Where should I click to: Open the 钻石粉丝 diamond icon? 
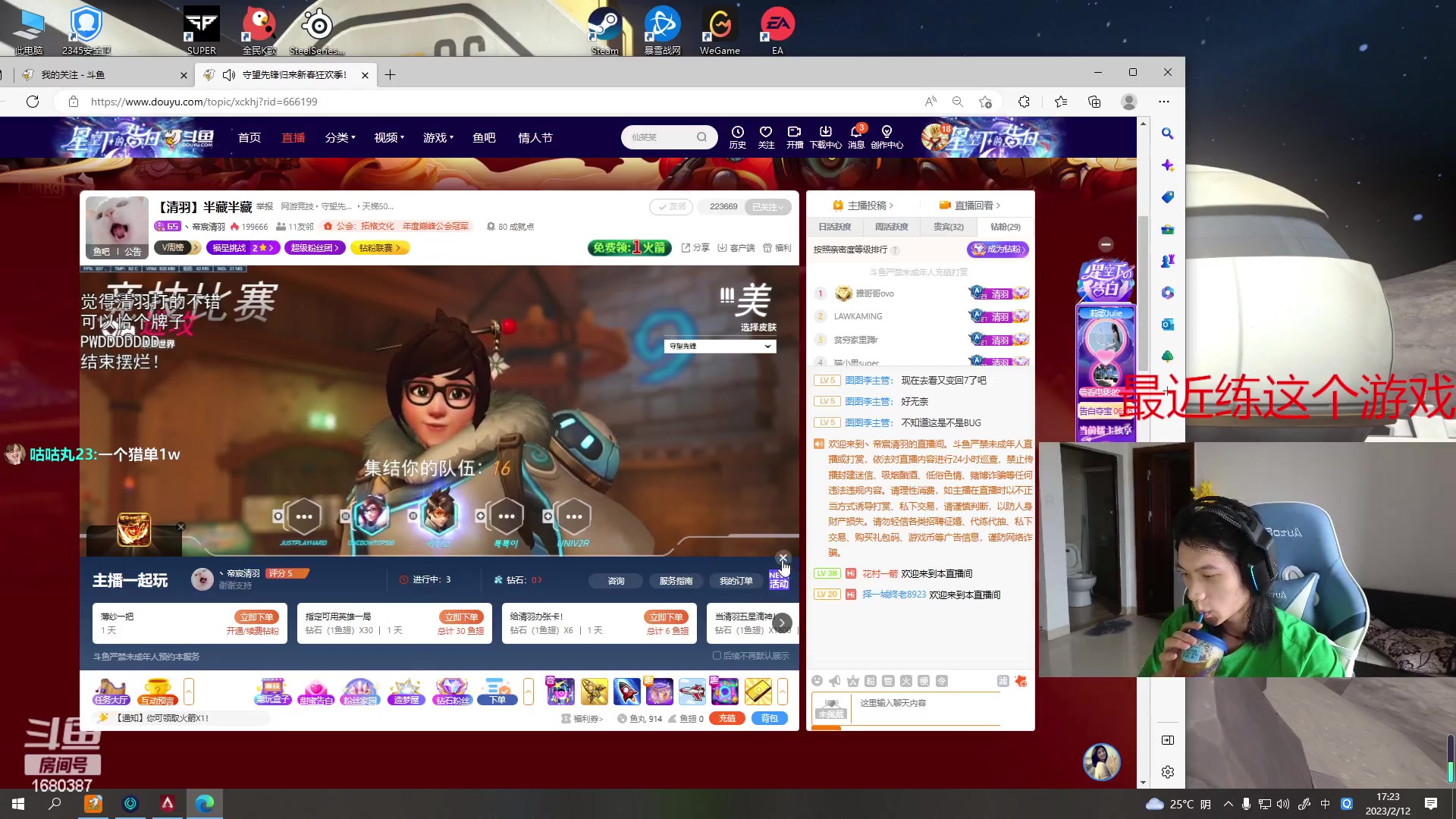[x=452, y=692]
